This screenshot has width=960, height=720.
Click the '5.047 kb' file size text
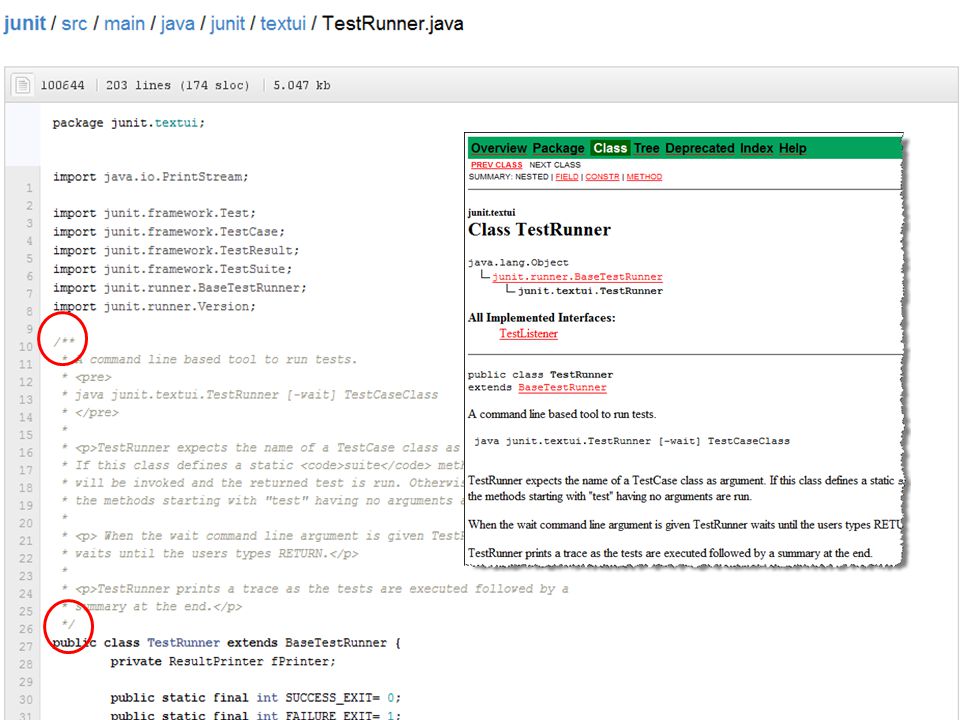pos(302,85)
